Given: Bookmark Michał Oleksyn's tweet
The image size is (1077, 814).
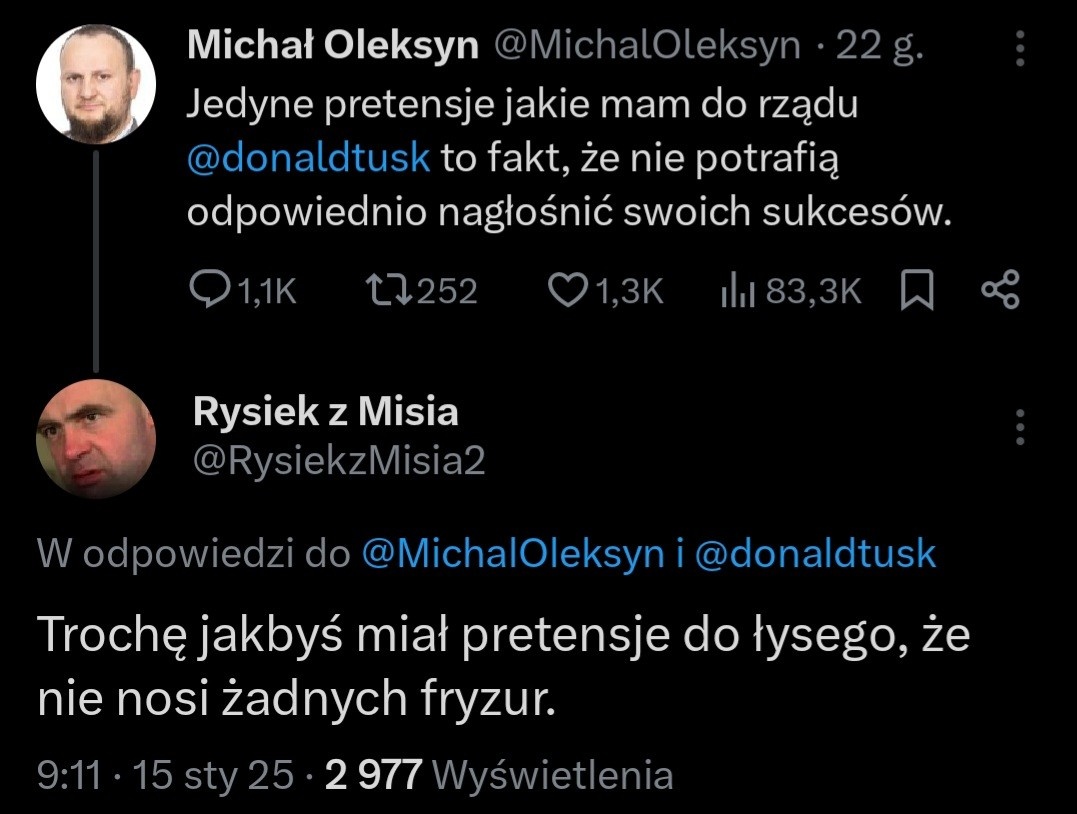Looking at the screenshot, I should (917, 291).
